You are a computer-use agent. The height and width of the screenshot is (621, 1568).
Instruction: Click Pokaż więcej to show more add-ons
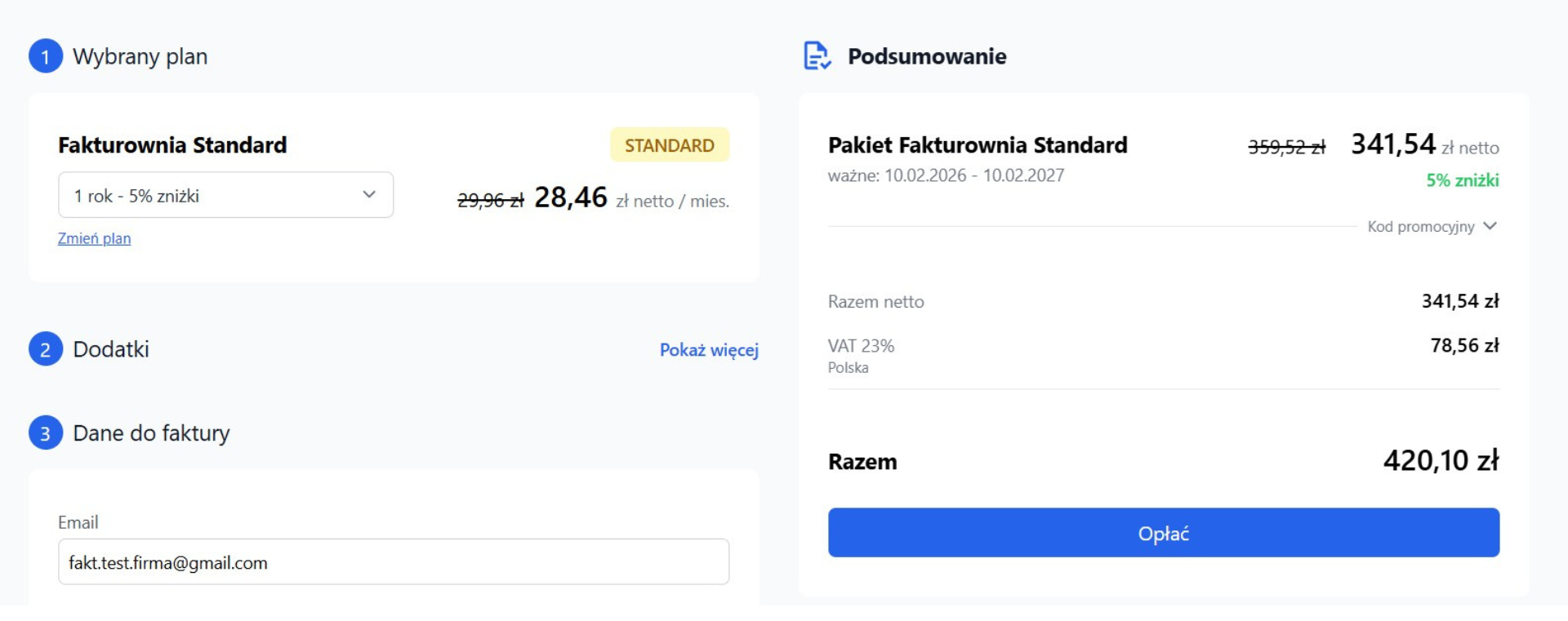(707, 351)
